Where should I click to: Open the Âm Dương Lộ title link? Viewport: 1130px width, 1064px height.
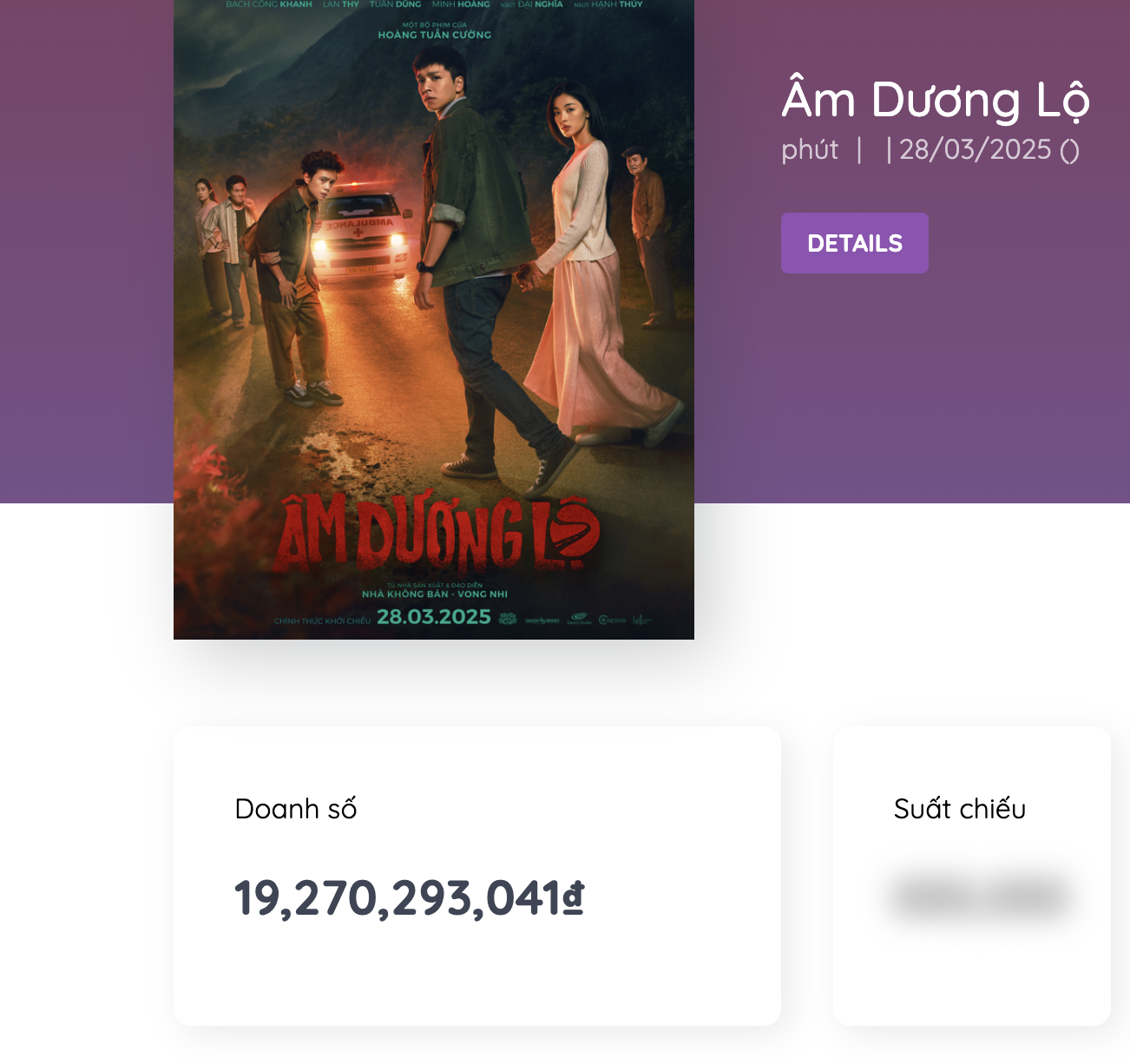click(935, 101)
